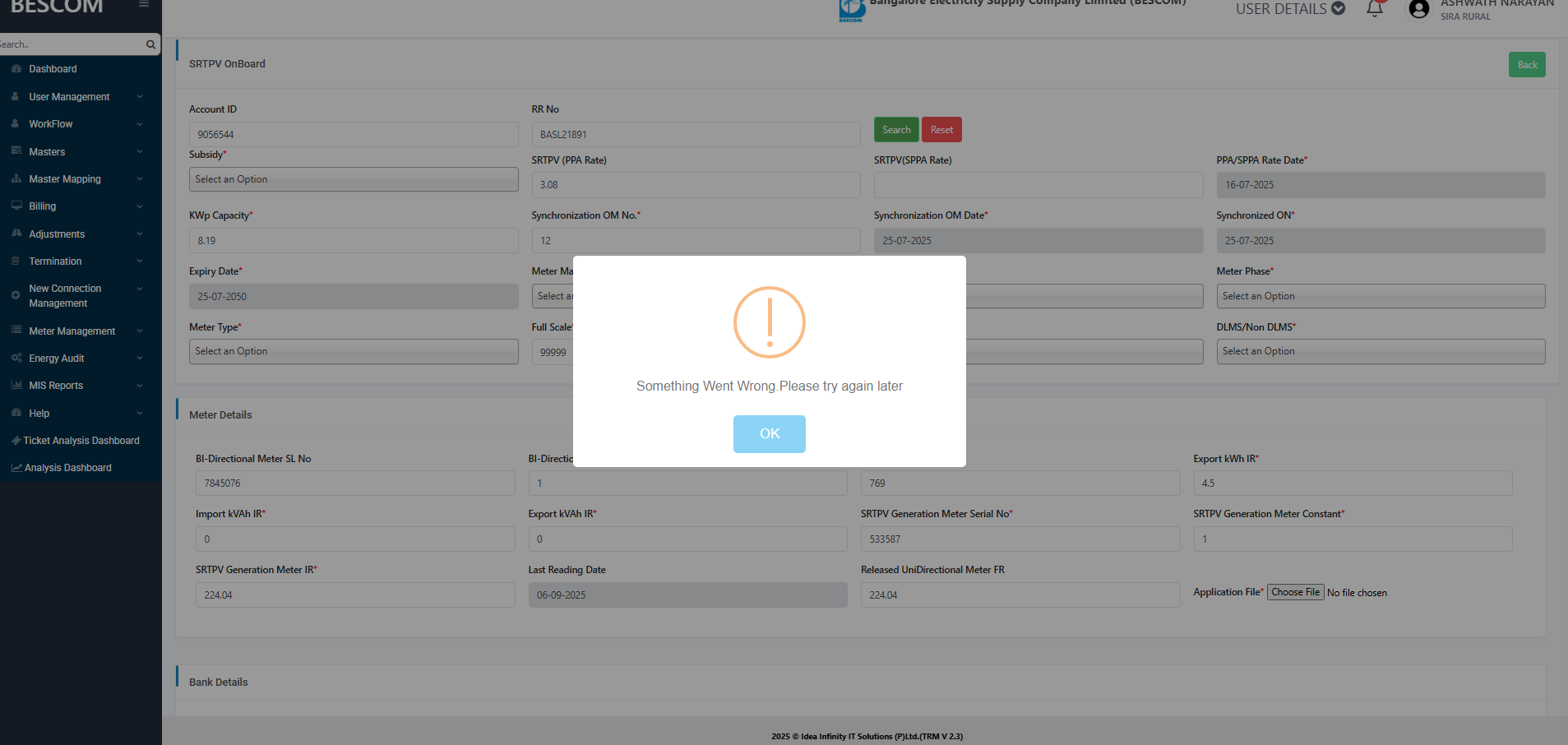Image resolution: width=1568 pixels, height=745 pixels.
Task: Click the SRTPV Generation Meter Constant field
Action: click(1353, 539)
